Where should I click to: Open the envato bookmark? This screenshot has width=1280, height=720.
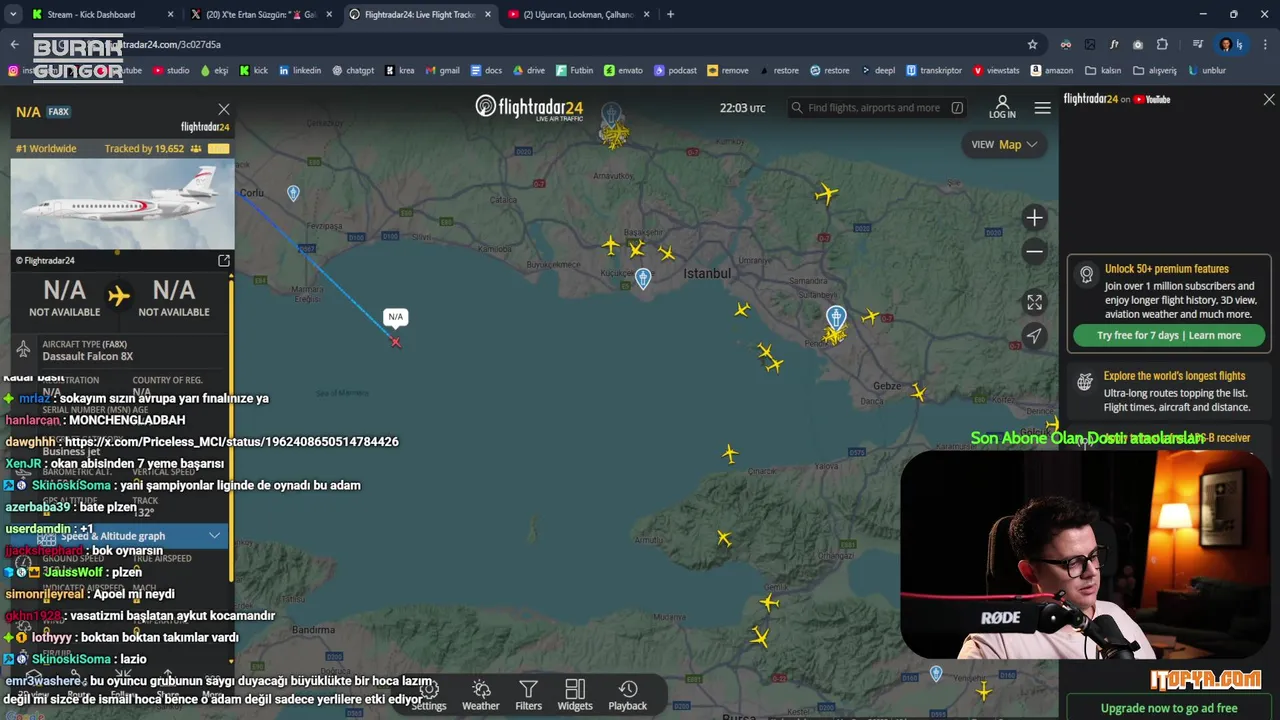623,71
